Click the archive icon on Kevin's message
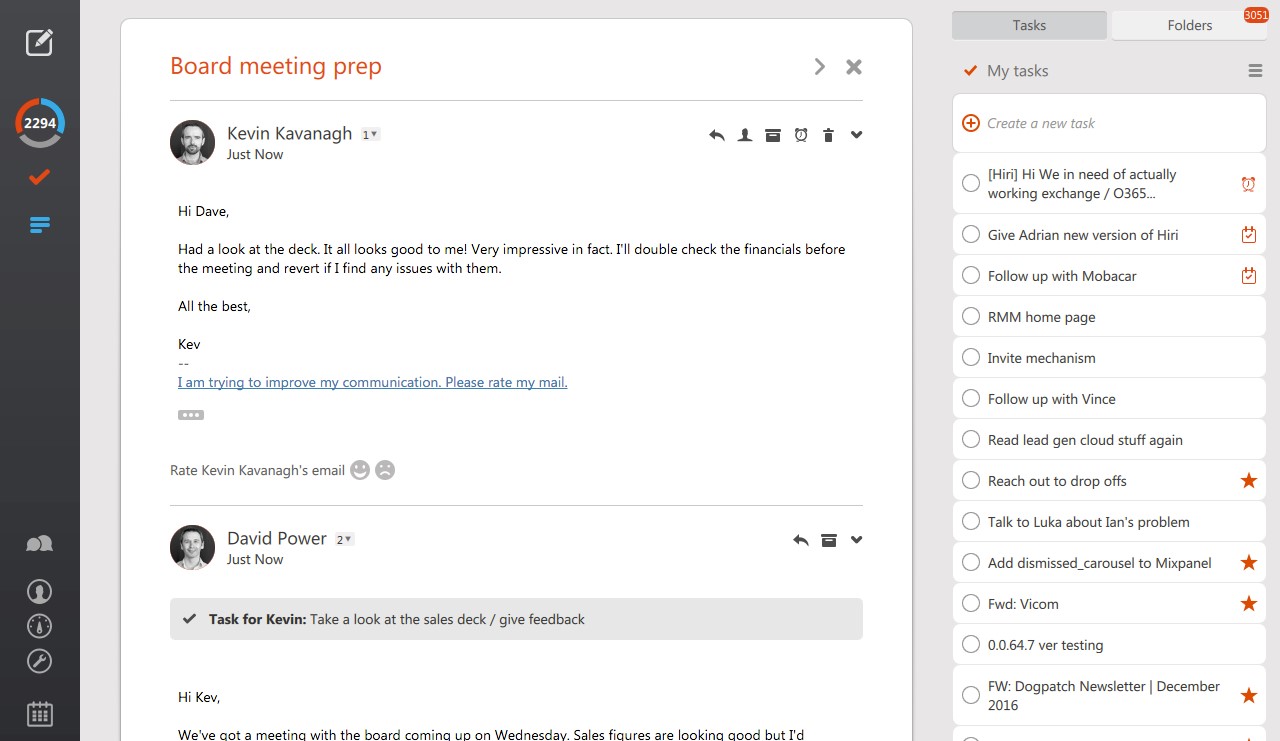The width and height of the screenshot is (1280, 741). pyautogui.click(x=772, y=135)
